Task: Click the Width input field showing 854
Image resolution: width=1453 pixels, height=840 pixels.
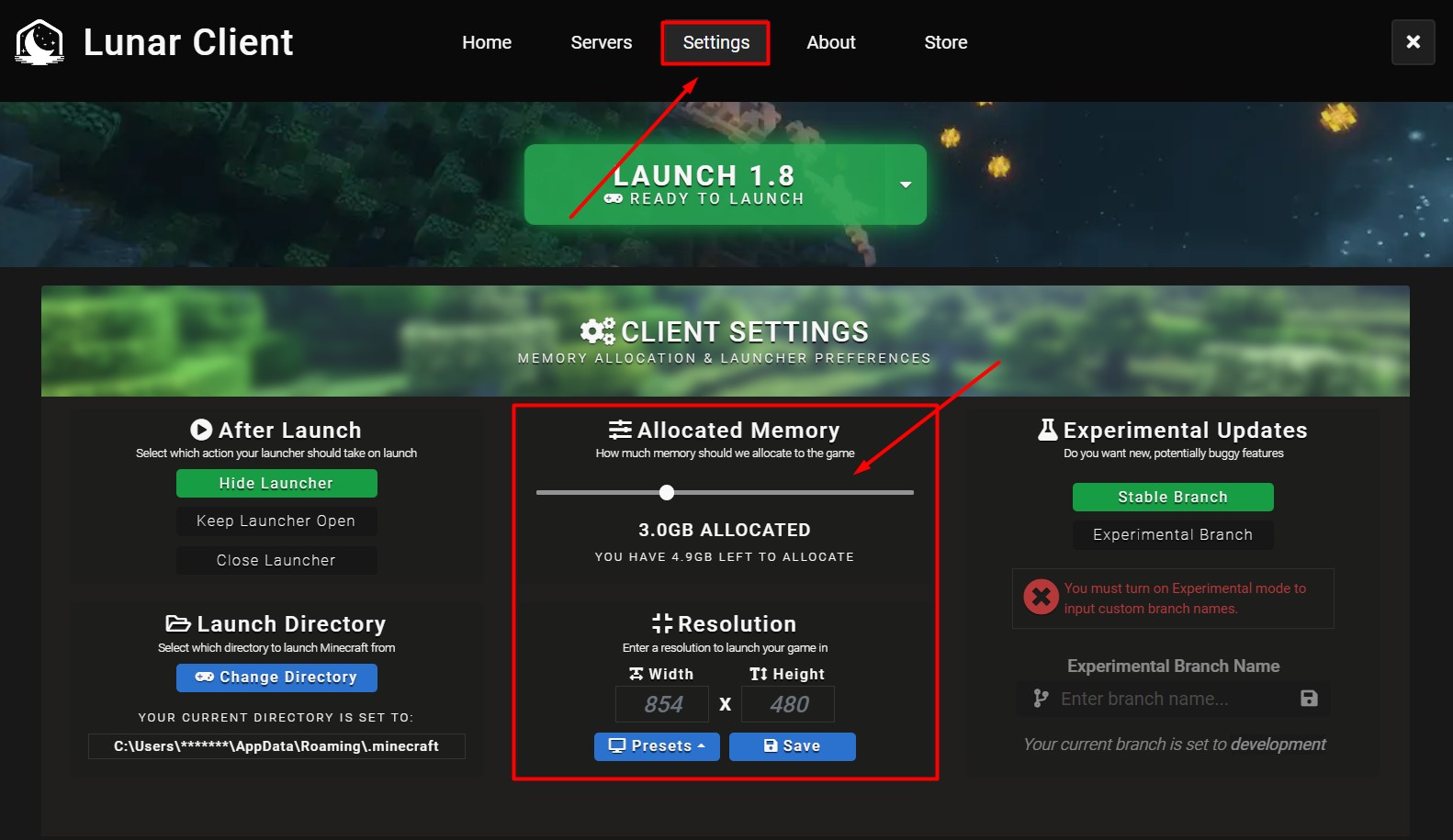Action: tap(662, 704)
